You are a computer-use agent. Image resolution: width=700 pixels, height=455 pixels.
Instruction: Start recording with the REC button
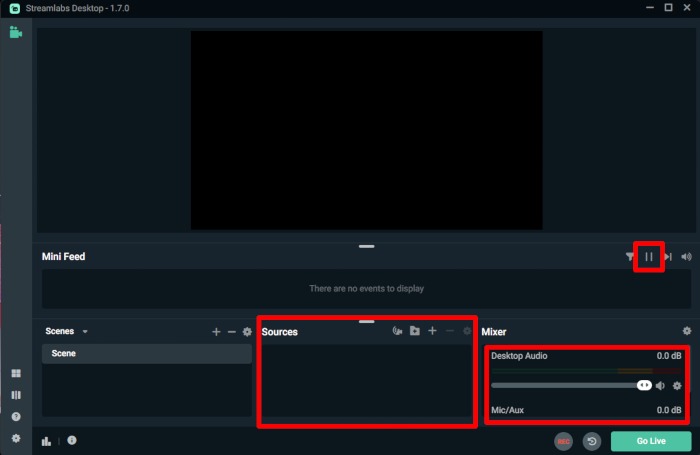(564, 440)
